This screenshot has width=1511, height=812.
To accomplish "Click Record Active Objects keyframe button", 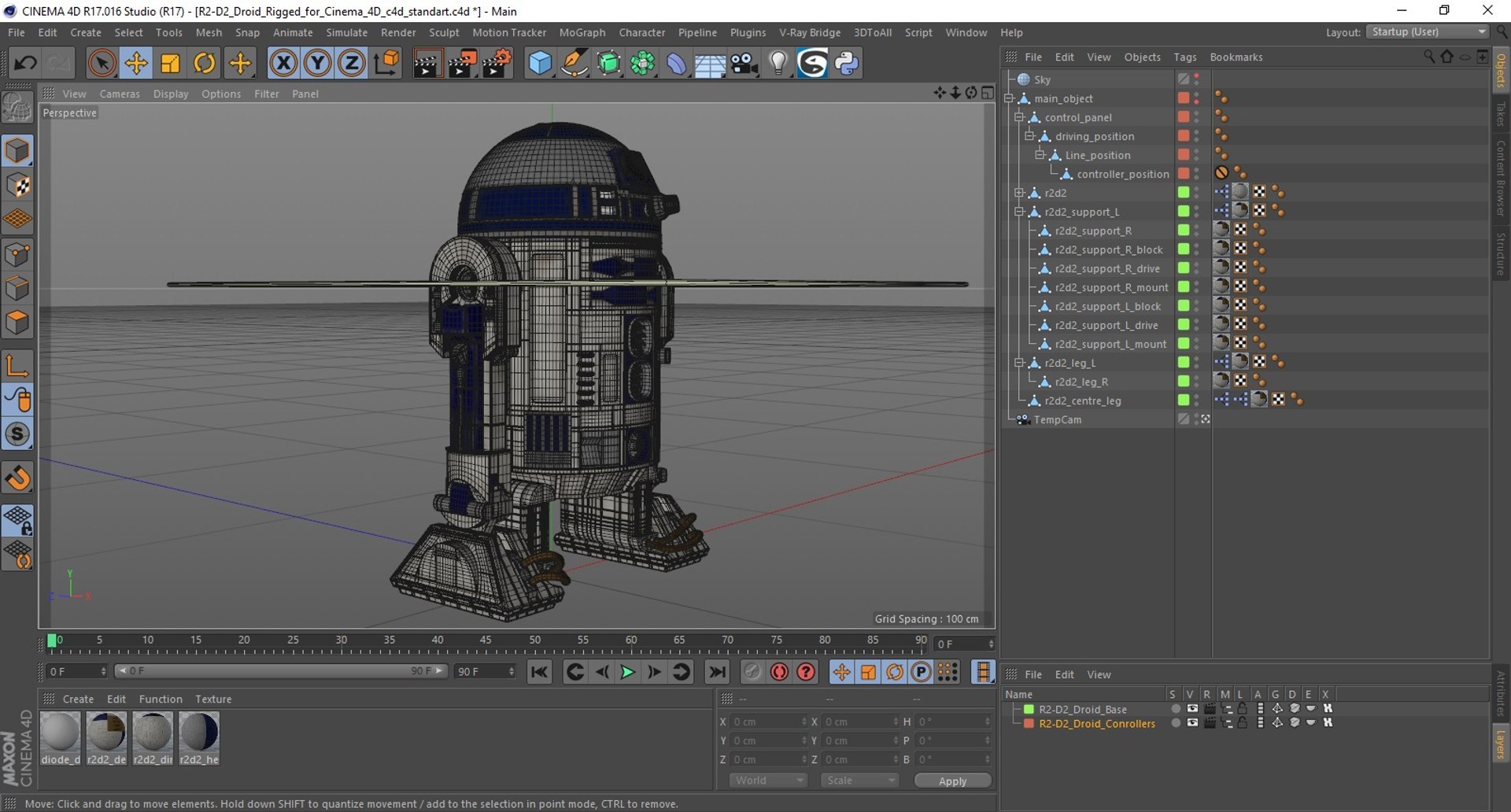I will pyautogui.click(x=752, y=672).
